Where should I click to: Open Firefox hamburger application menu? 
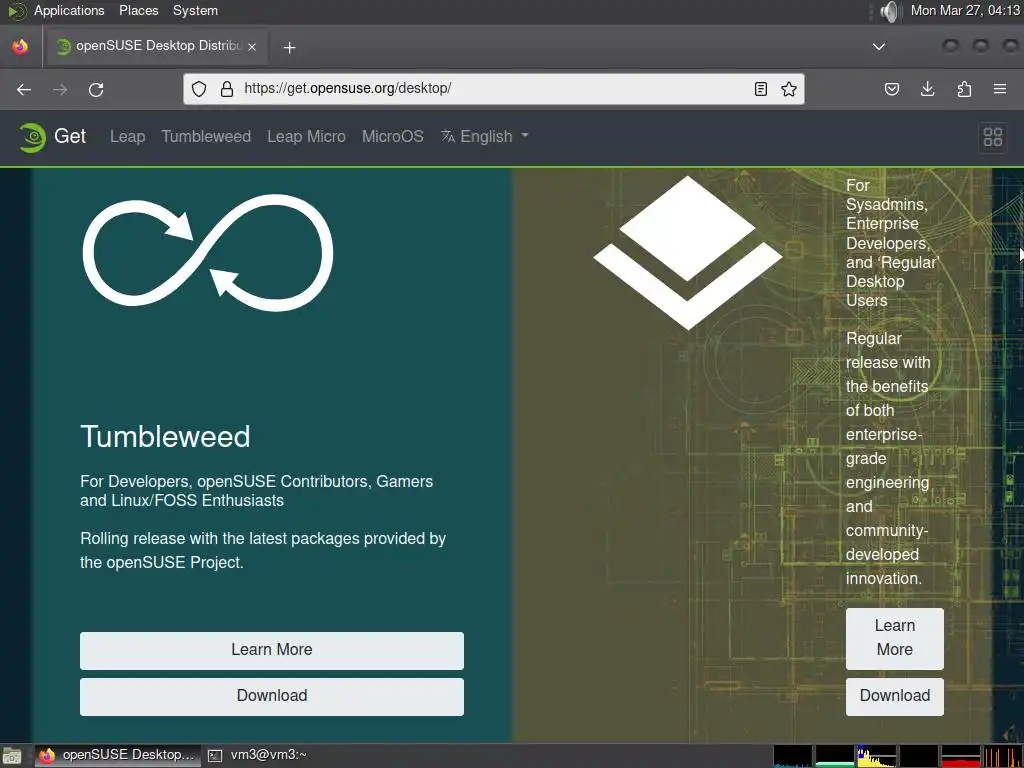click(x=1000, y=89)
